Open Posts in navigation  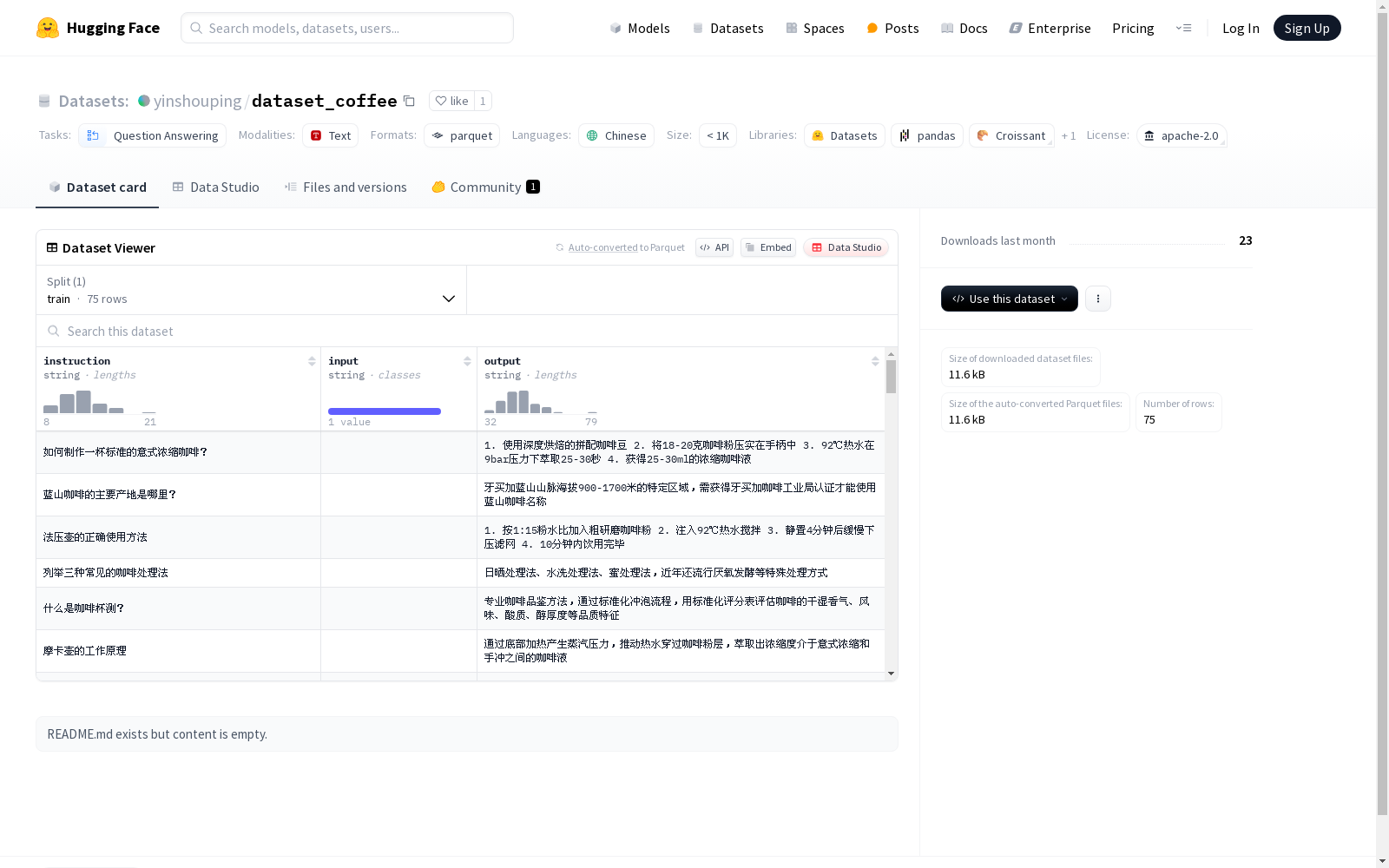point(892,28)
